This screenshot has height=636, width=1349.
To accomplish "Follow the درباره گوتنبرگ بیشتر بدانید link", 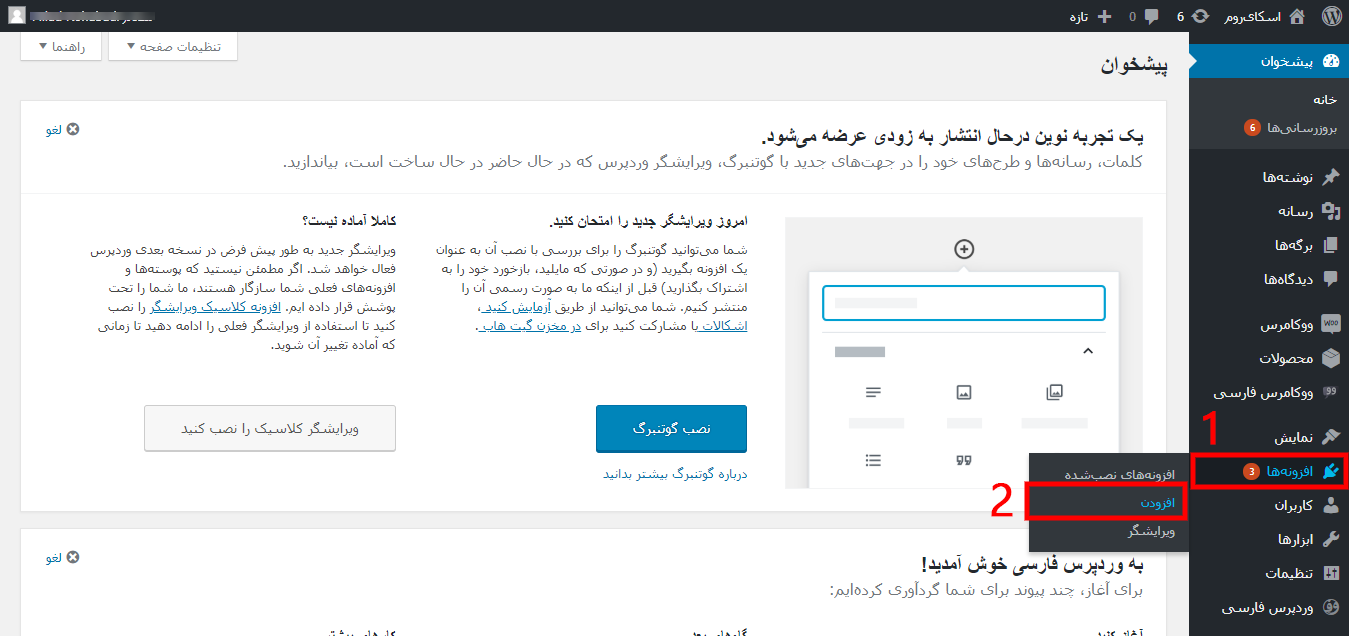I will [675, 474].
